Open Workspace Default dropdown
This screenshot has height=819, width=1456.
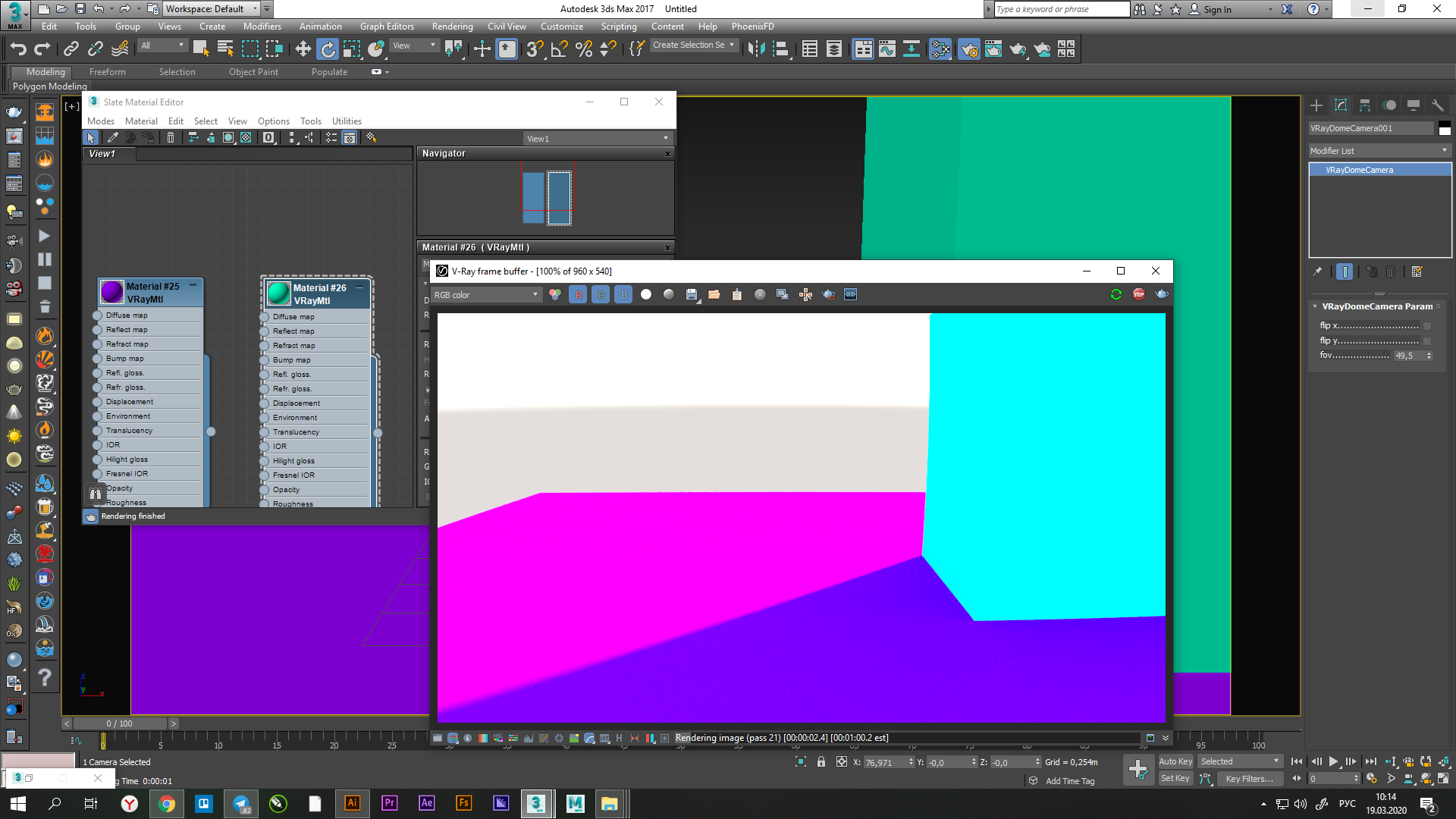[212, 9]
